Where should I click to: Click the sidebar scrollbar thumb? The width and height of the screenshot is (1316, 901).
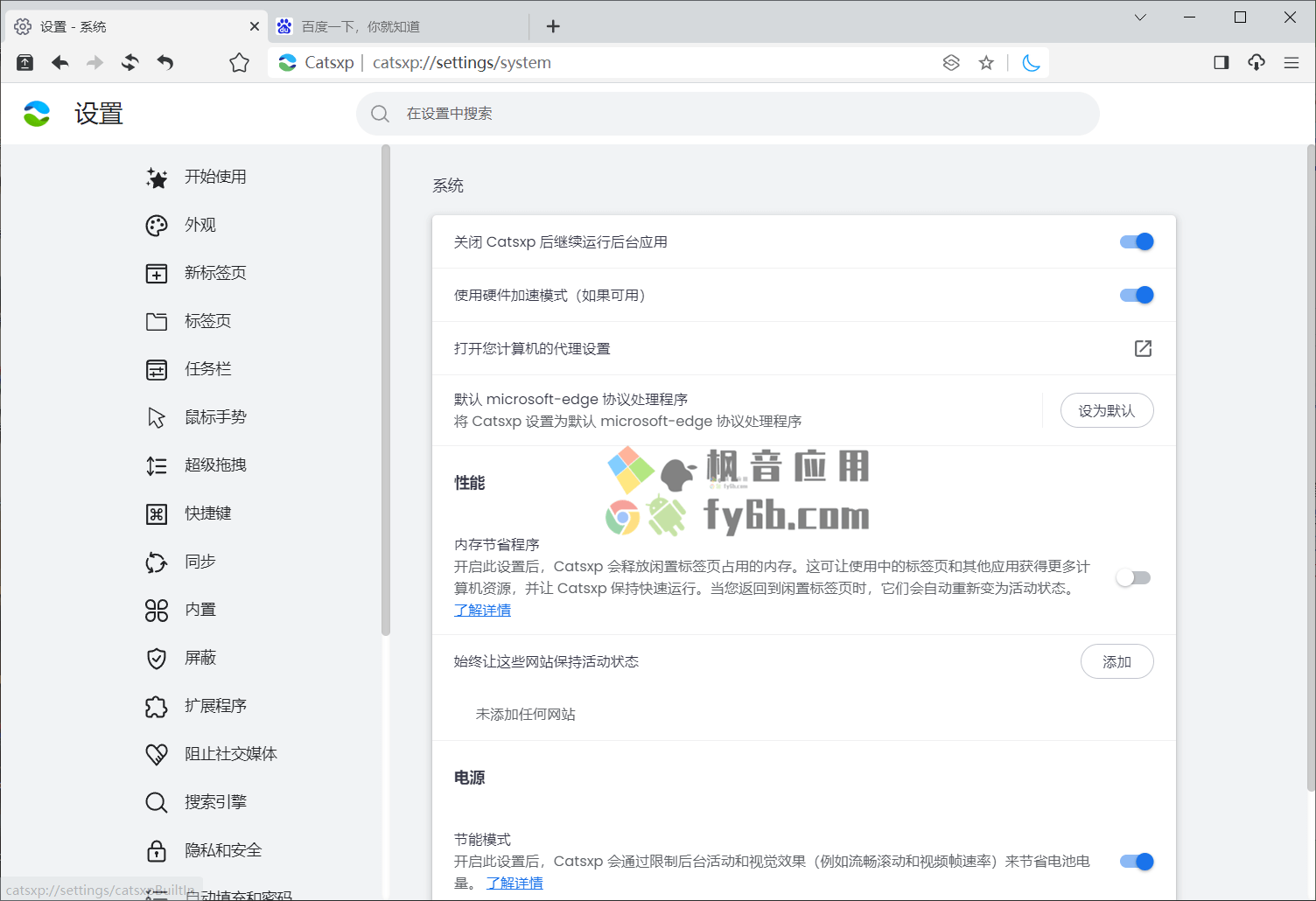coord(385,390)
